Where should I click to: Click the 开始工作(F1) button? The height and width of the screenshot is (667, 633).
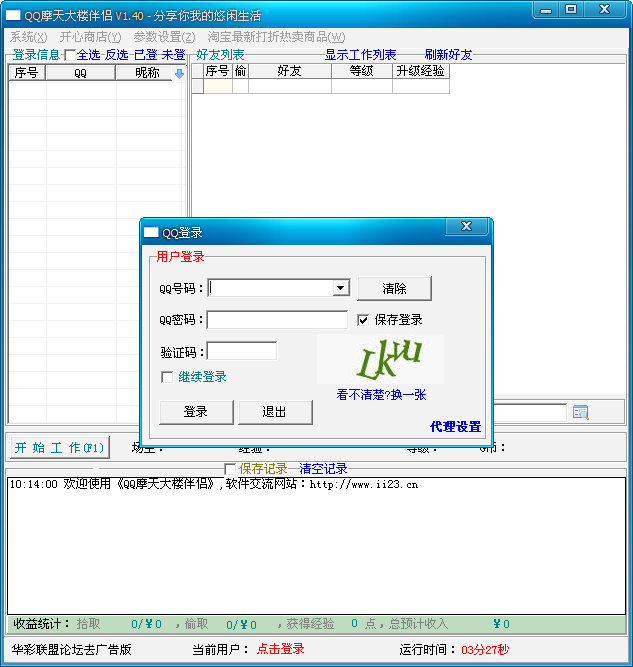click(x=60, y=448)
